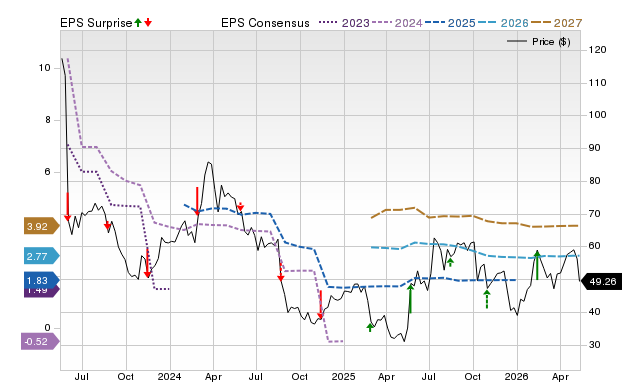Click the 2025 x-axis label

[x=343, y=376]
